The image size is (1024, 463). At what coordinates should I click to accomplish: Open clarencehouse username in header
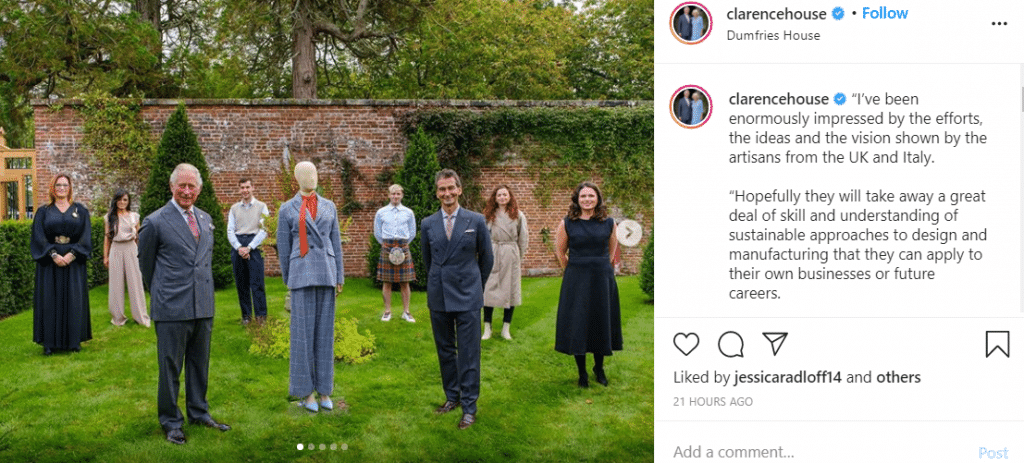779,14
